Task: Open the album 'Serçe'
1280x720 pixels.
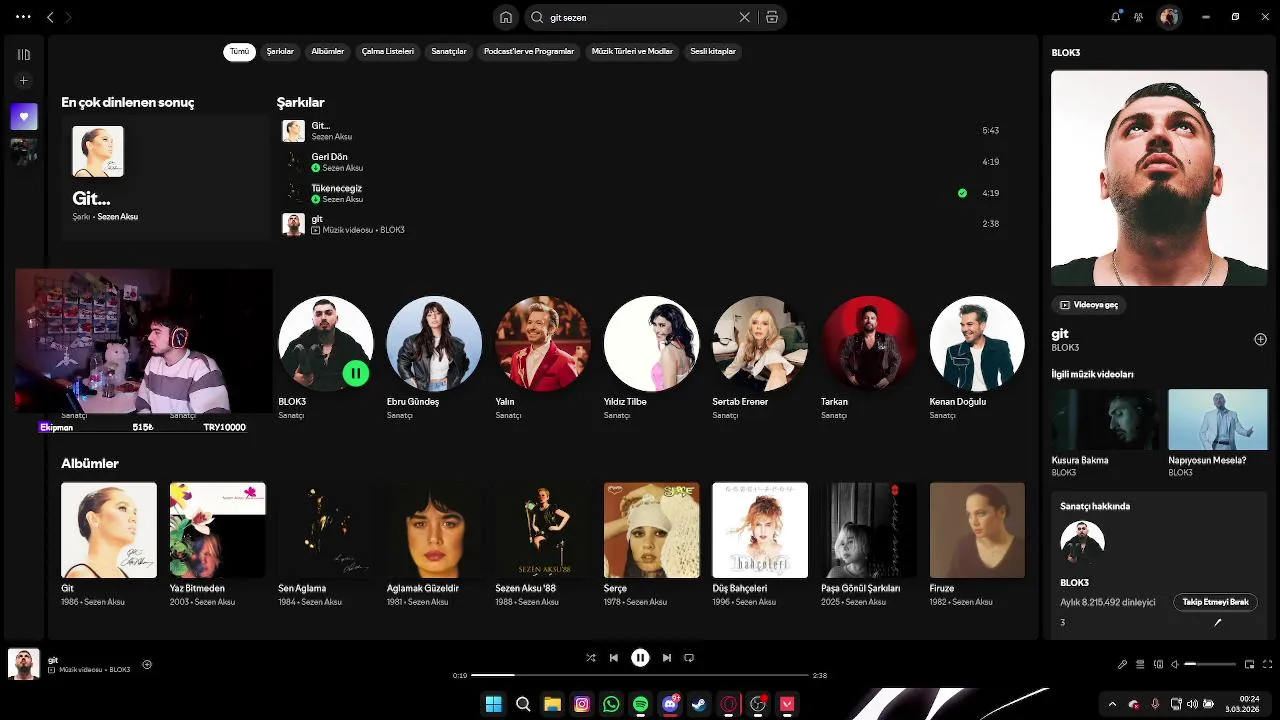Action: [651, 544]
